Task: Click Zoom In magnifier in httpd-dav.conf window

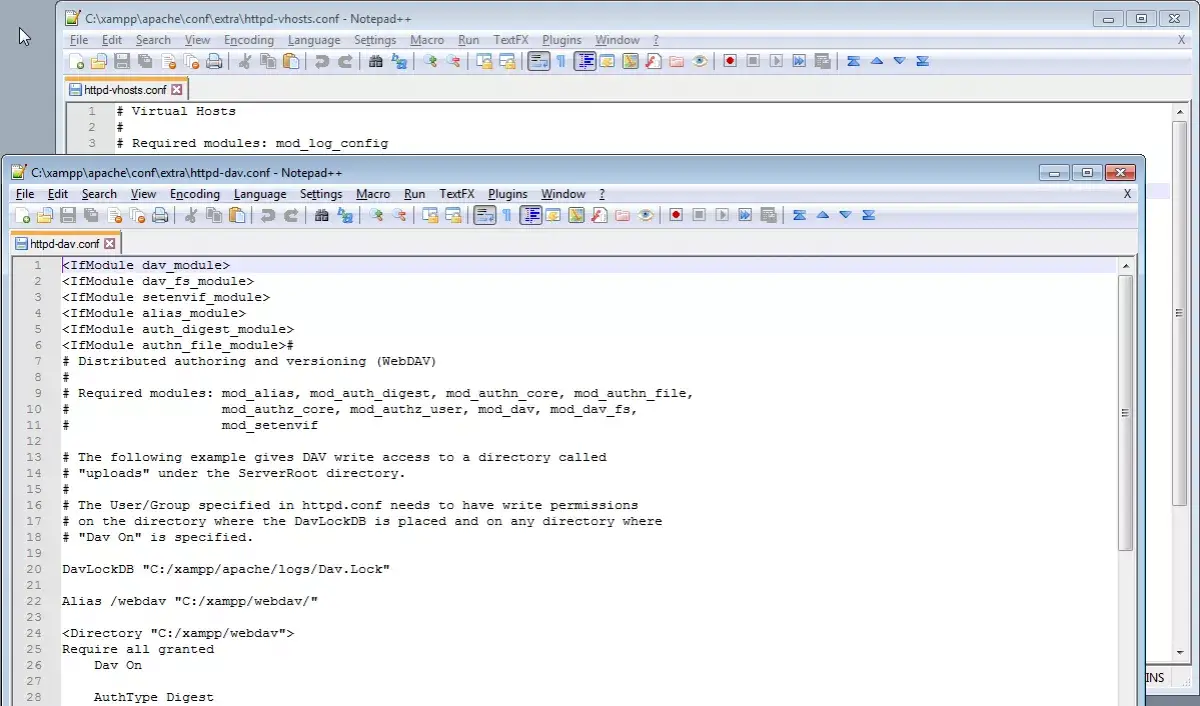Action: pyautogui.click(x=376, y=215)
